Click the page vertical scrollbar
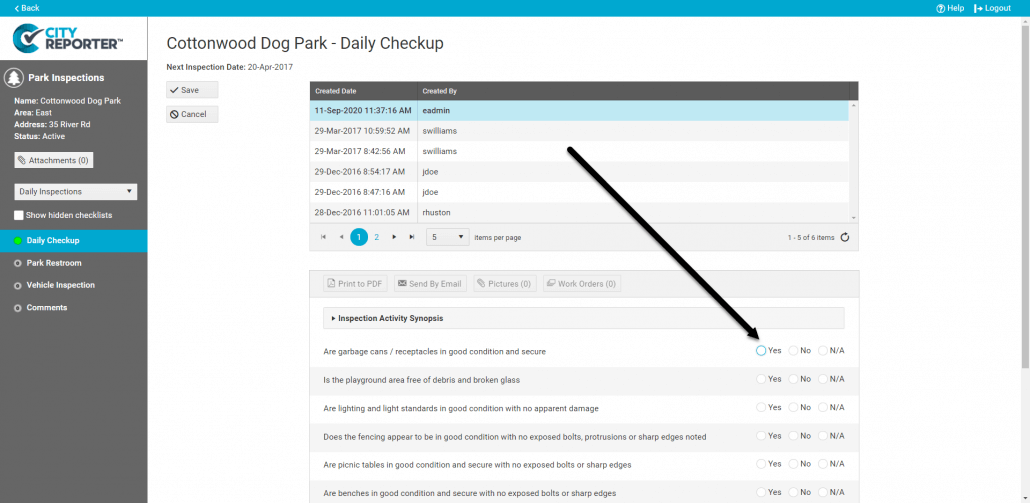Viewport: 1030px width, 503px height. pyautogui.click(x=1024, y=200)
